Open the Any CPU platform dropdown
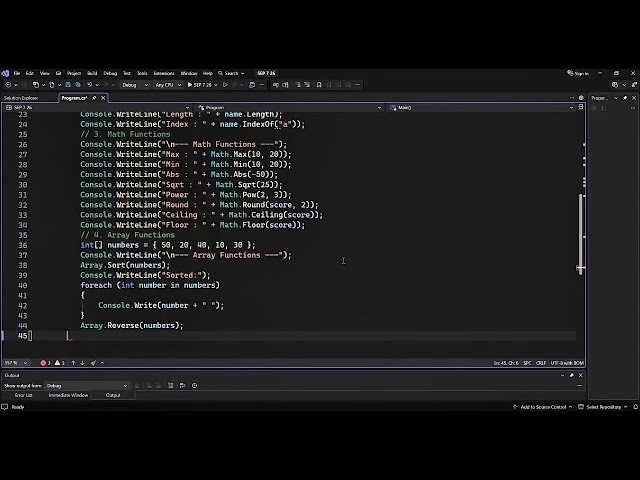640x480 pixels. [168, 85]
